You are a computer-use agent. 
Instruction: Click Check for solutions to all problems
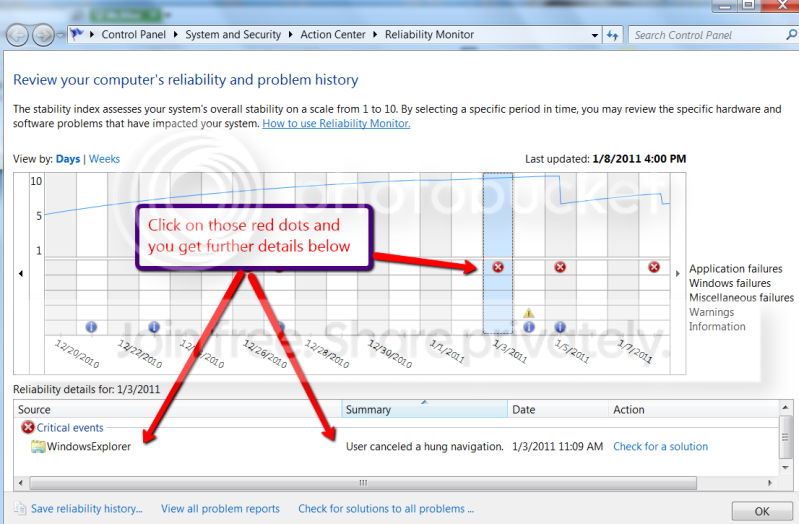click(386, 509)
